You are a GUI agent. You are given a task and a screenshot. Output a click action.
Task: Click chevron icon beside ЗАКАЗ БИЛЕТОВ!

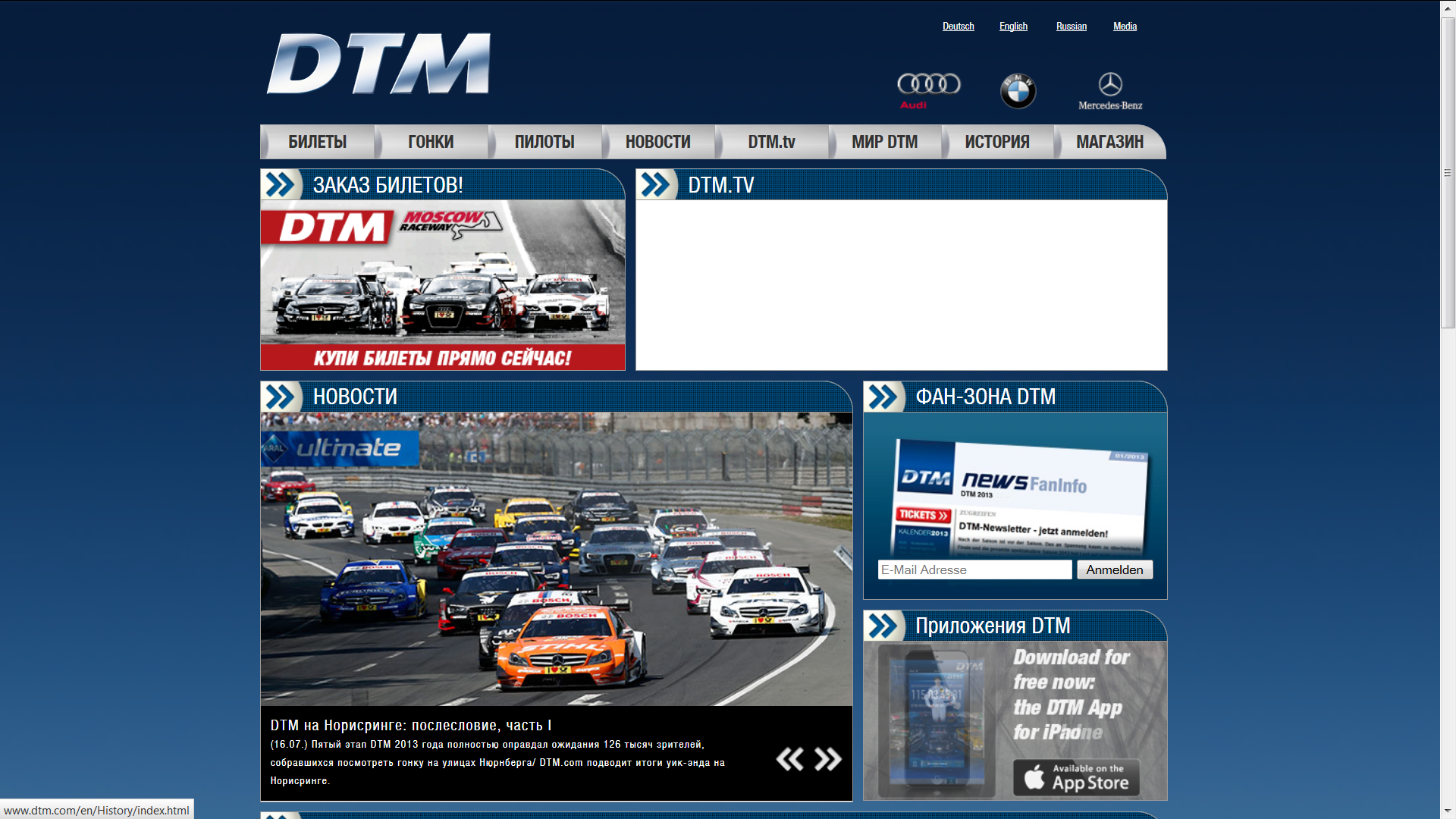click(x=281, y=184)
